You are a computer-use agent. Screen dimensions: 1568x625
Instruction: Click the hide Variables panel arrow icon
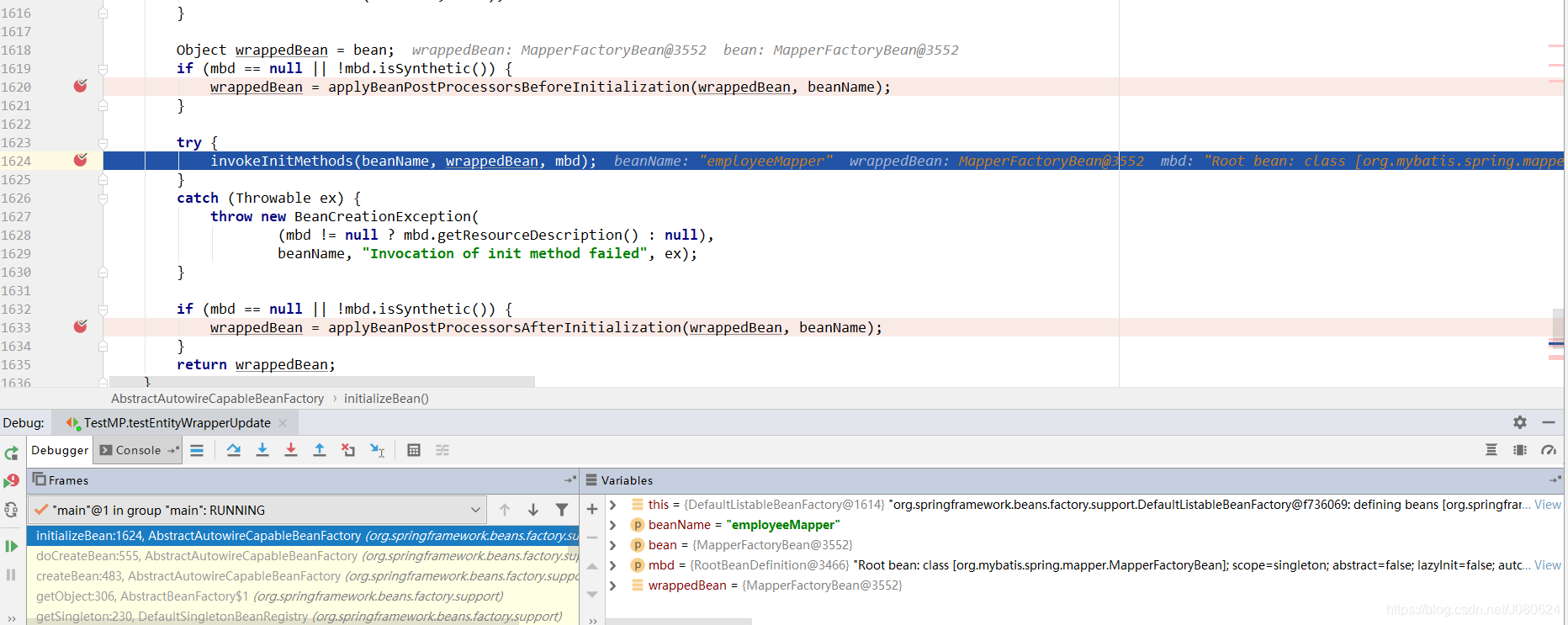[1555, 479]
